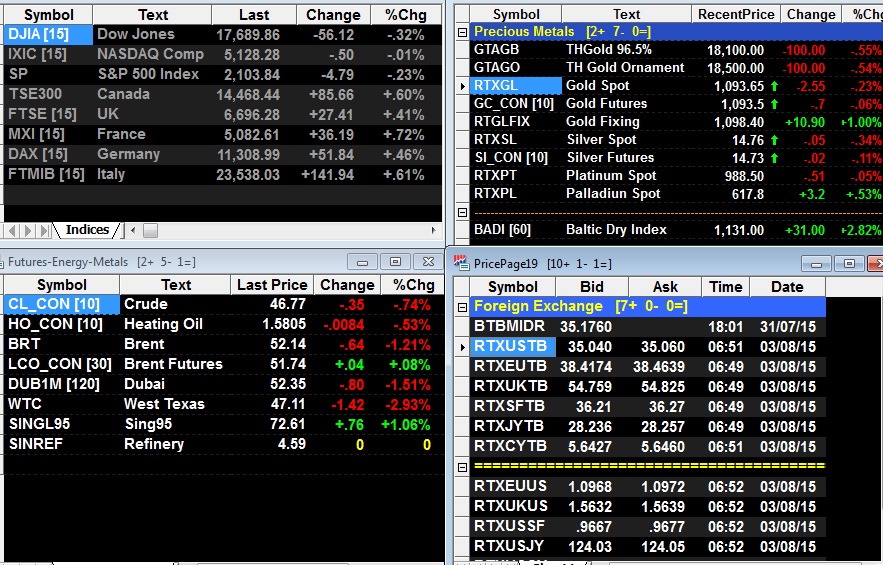
Task: Minimize the Futures-Energy-Metals window
Action: [362, 262]
